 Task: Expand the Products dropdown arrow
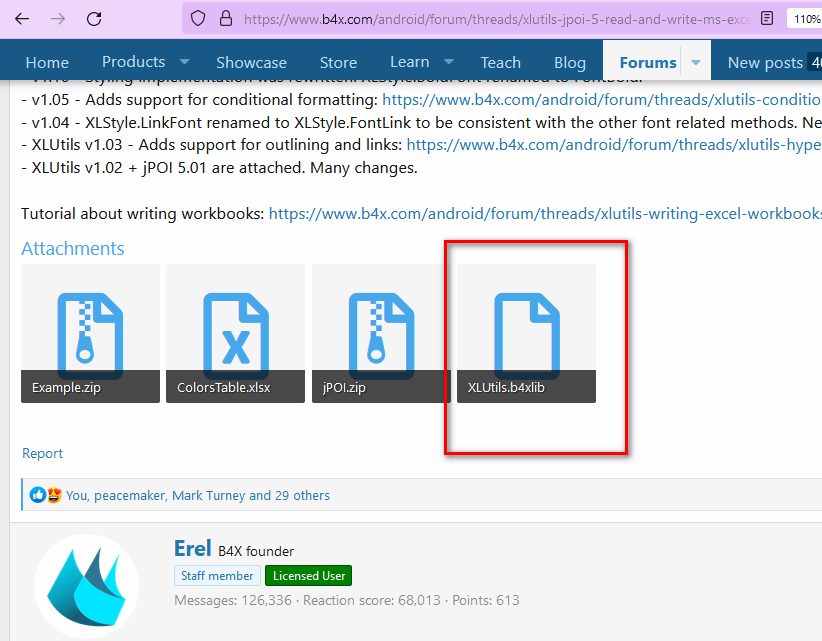[x=184, y=62]
